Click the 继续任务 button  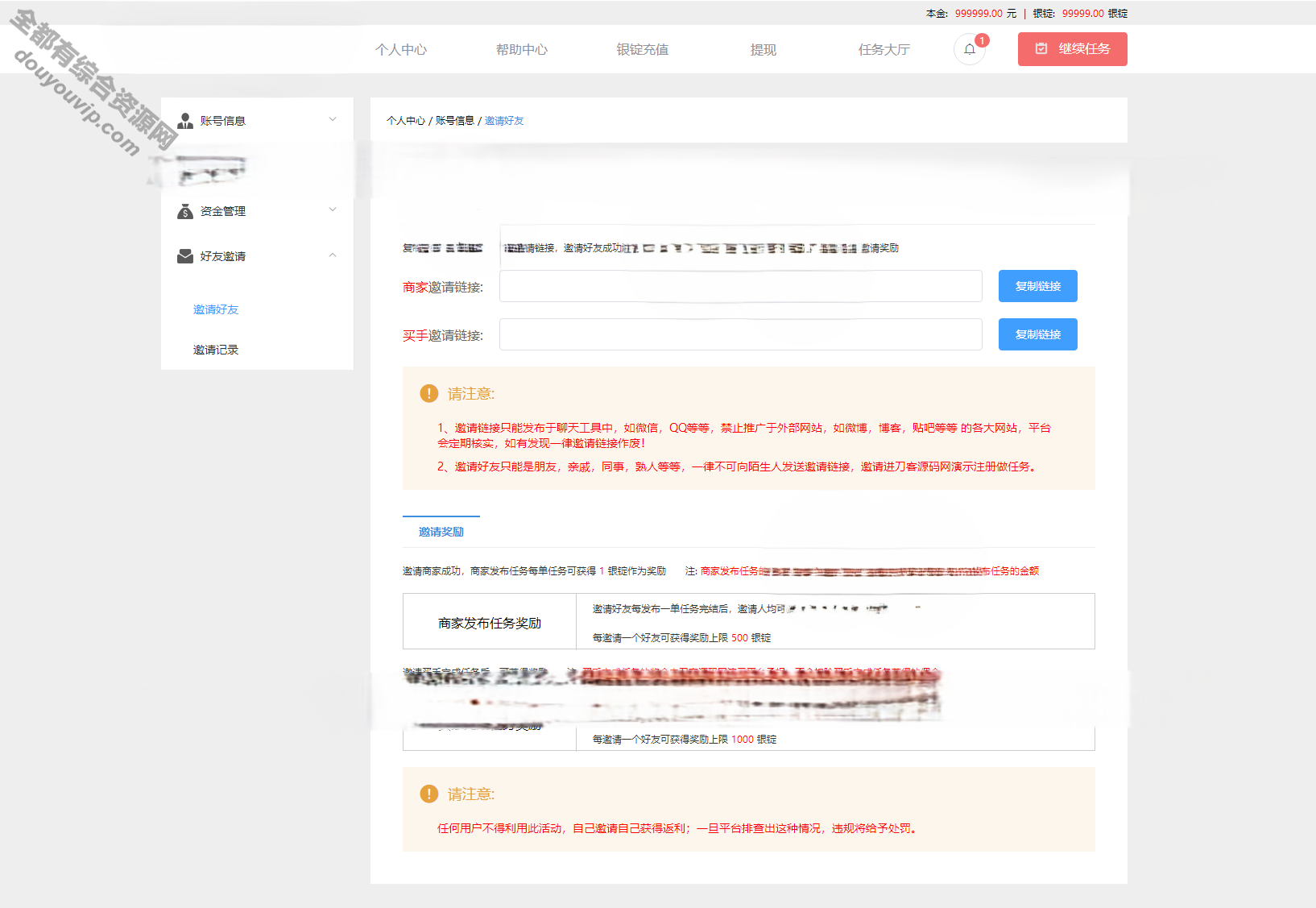point(1073,49)
